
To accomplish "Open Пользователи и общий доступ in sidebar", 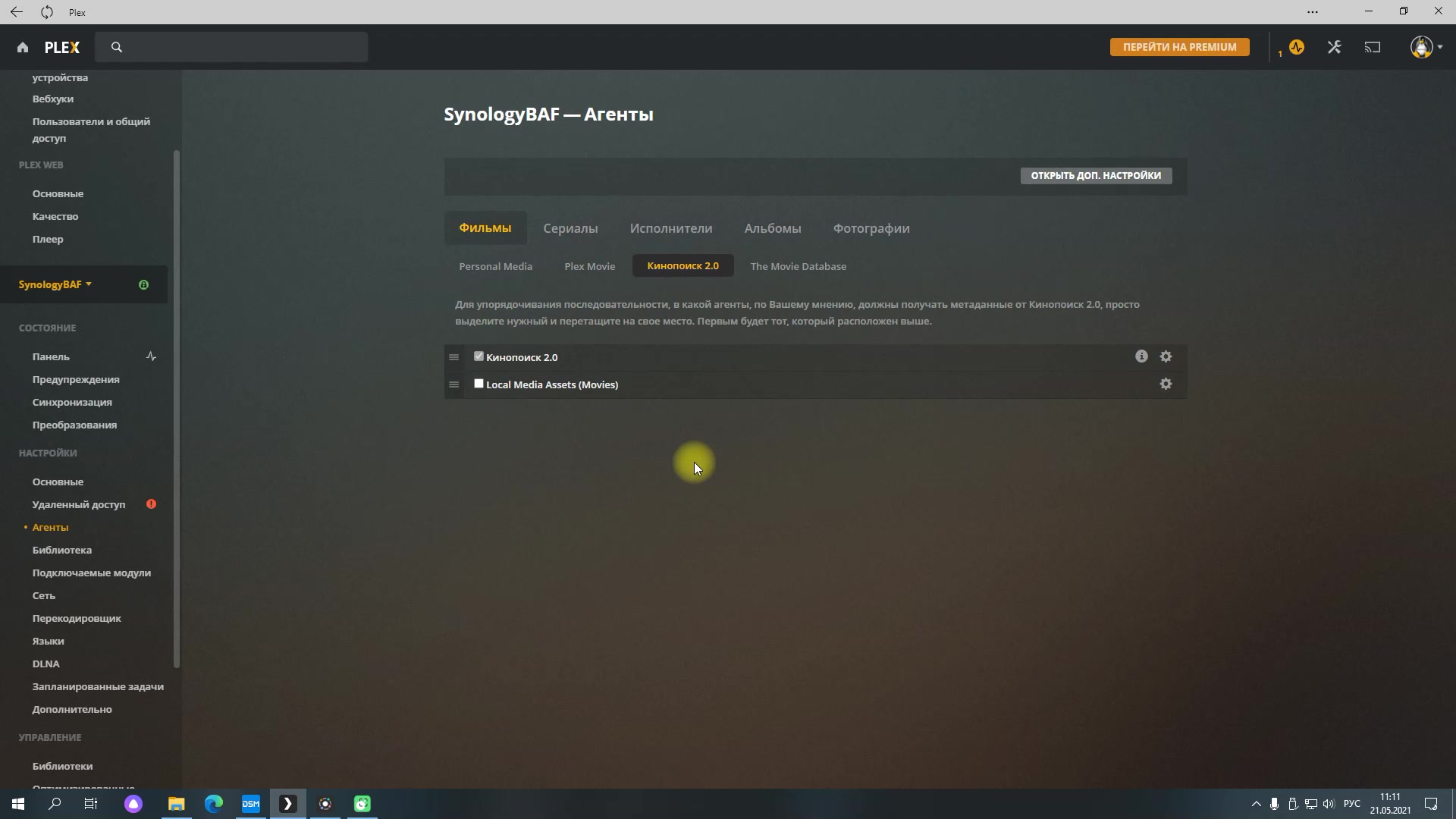I will 91,130.
